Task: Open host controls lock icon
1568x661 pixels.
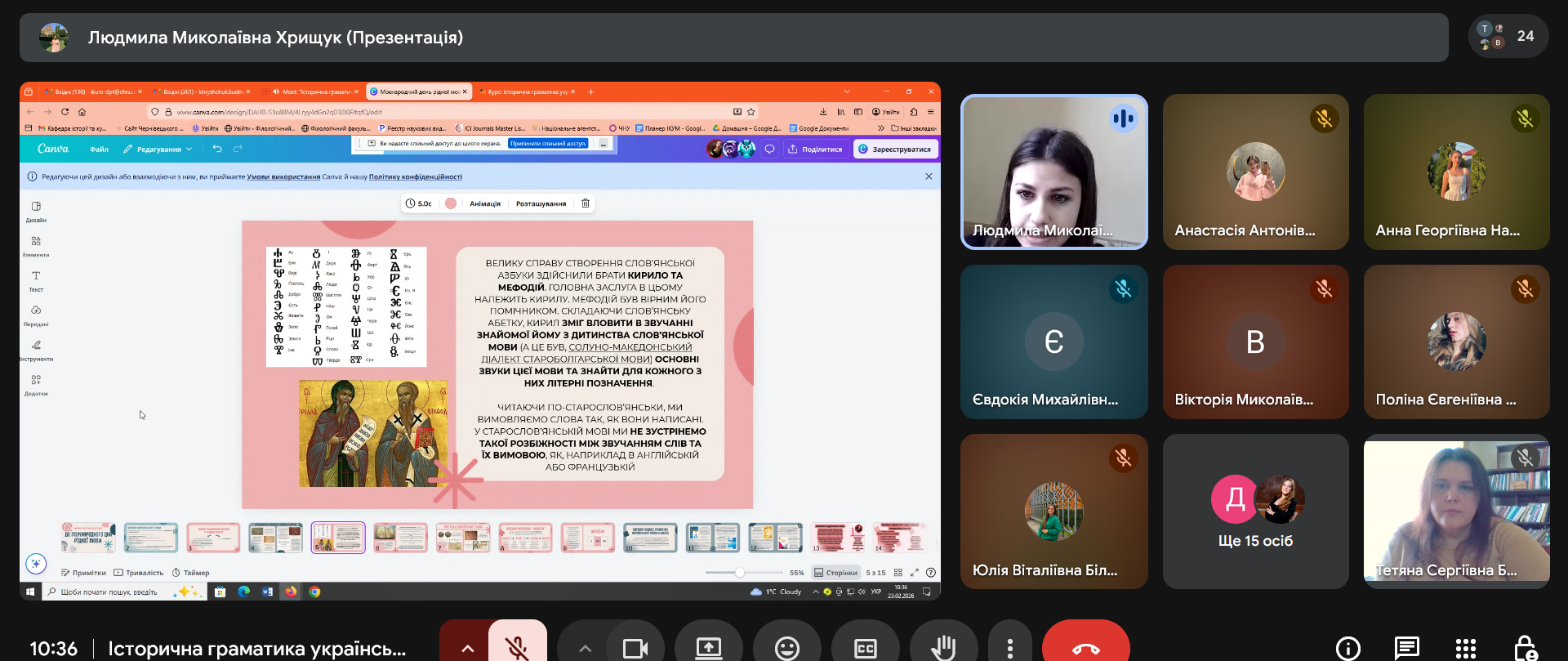Action: [x=1525, y=649]
